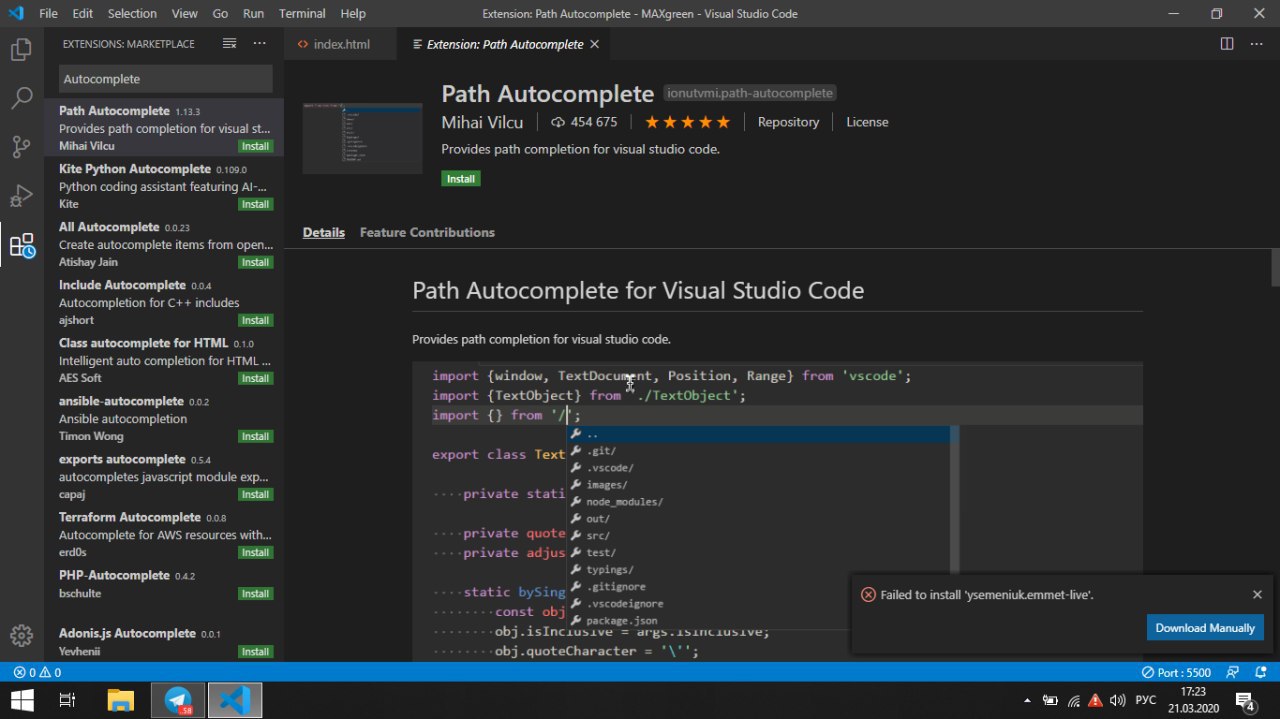The image size is (1280, 719).
Task: Open the Search view in activity bar
Action: coord(21,98)
